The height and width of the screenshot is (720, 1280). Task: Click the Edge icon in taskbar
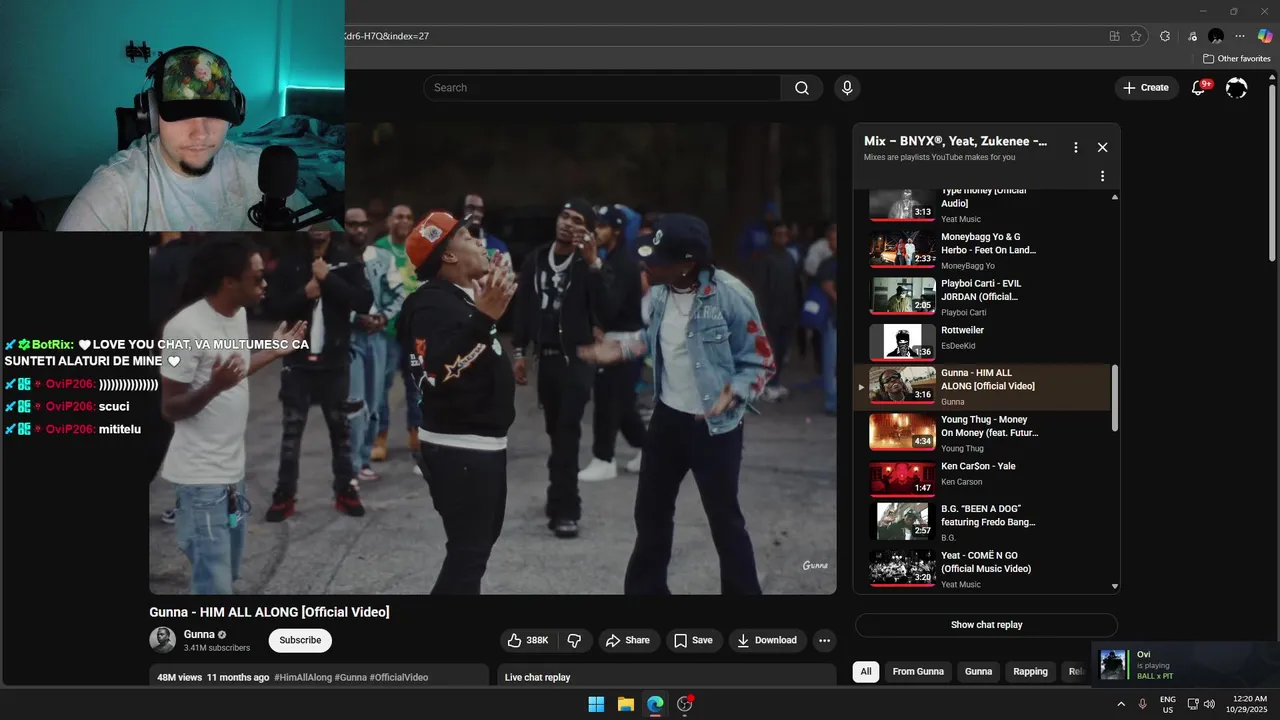click(655, 704)
